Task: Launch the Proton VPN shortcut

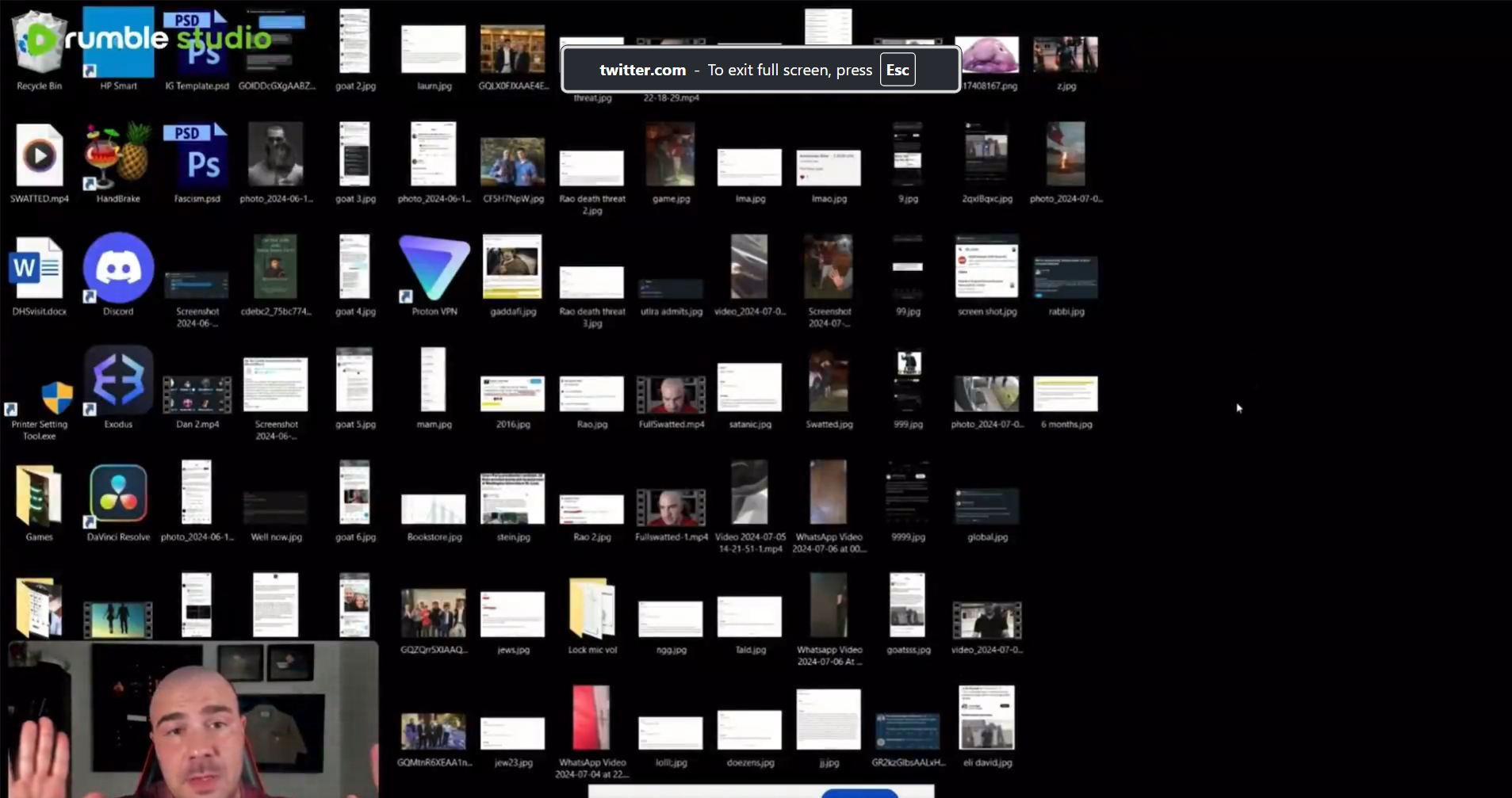Action: 434,275
